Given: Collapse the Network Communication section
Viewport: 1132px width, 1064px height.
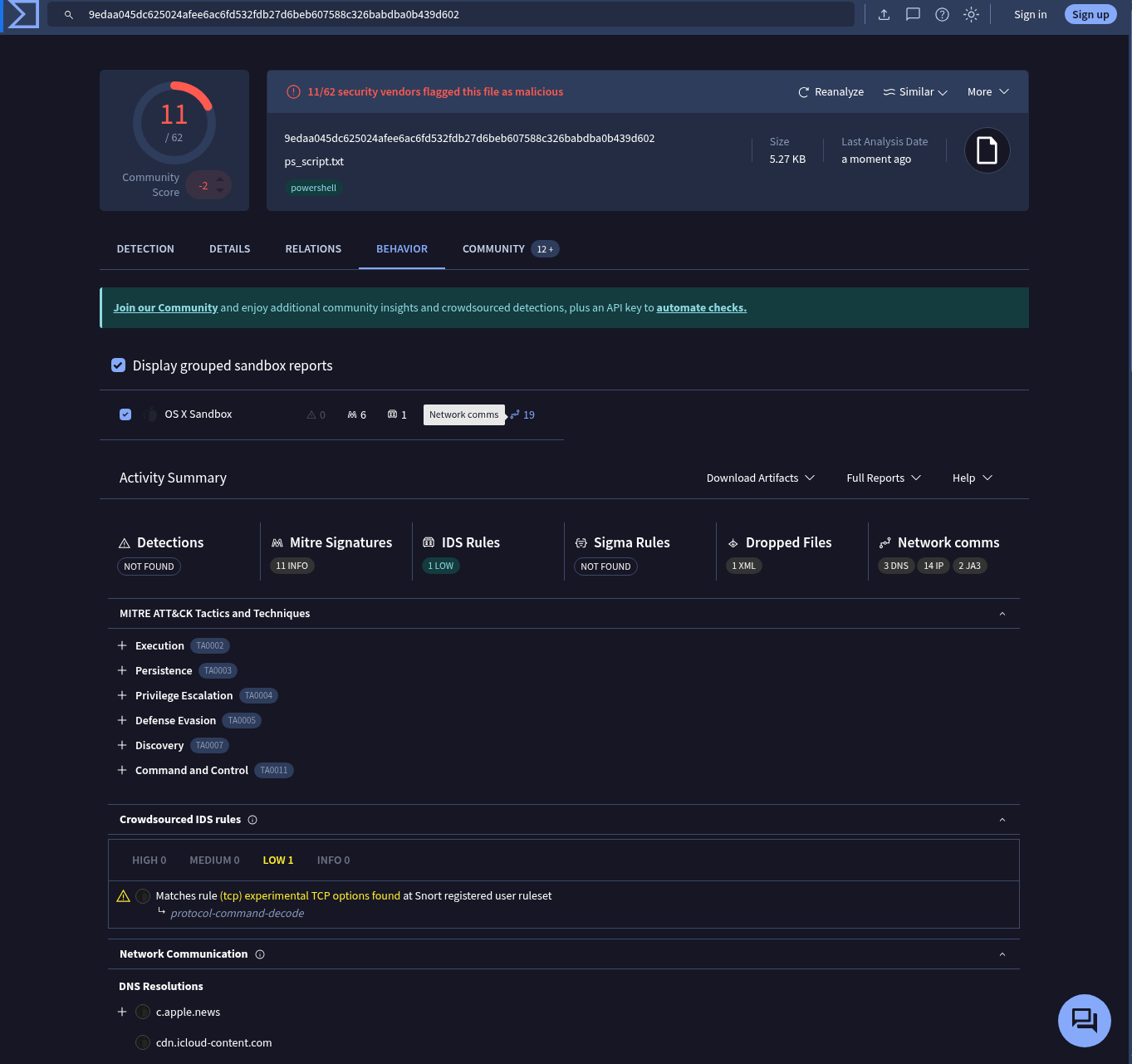Looking at the screenshot, I should tap(1002, 954).
